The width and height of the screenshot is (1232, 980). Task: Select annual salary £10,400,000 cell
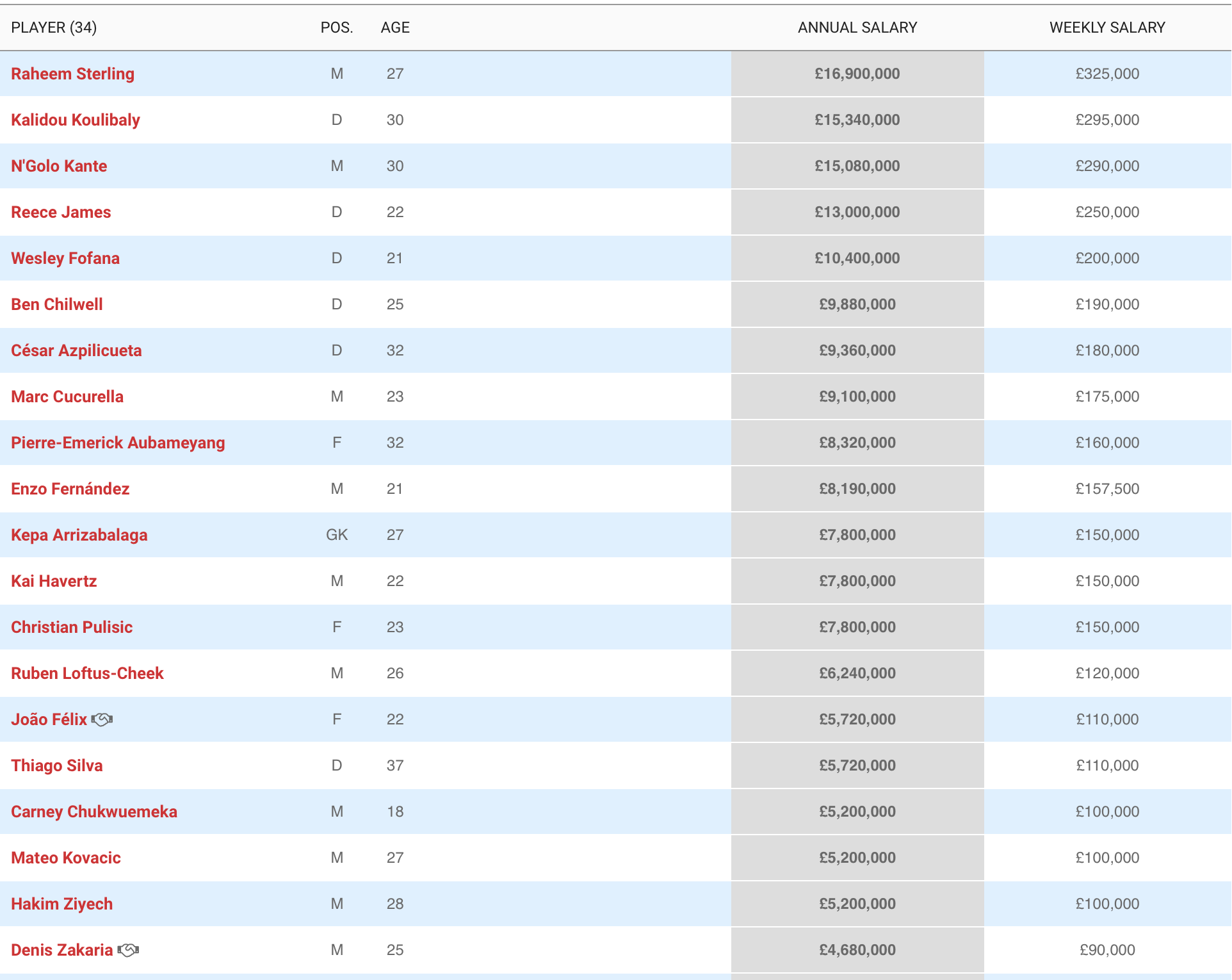pyautogui.click(x=857, y=258)
